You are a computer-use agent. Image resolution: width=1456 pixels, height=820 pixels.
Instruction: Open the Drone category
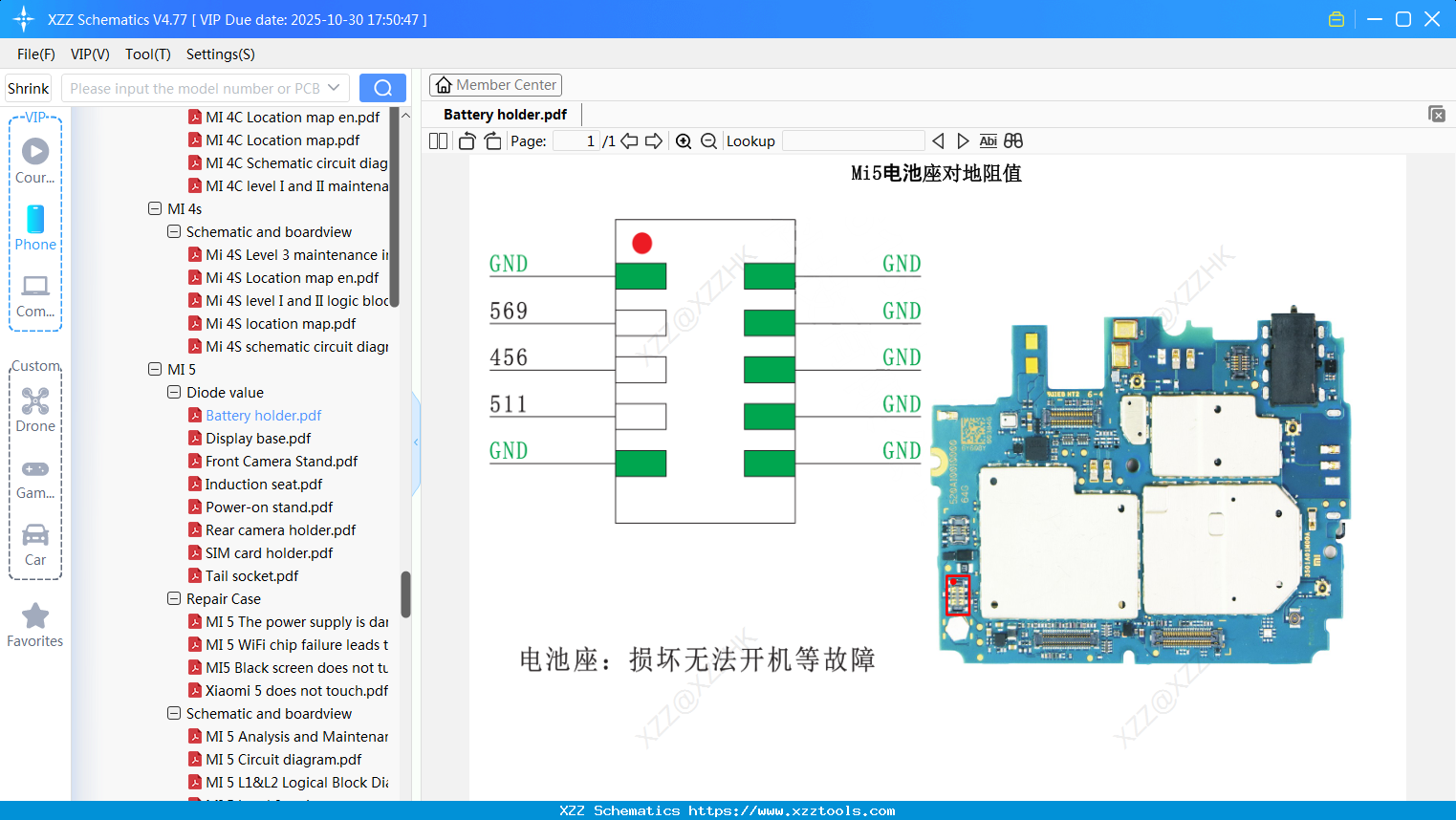pyautogui.click(x=35, y=410)
